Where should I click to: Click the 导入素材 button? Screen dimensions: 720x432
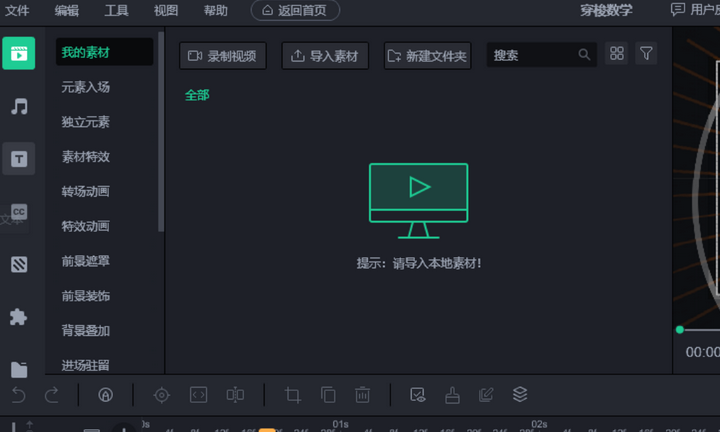coord(326,56)
